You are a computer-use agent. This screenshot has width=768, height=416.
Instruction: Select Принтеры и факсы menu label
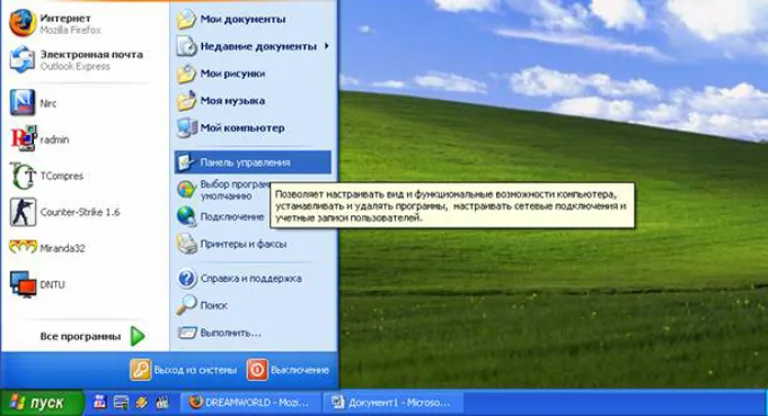243,244
